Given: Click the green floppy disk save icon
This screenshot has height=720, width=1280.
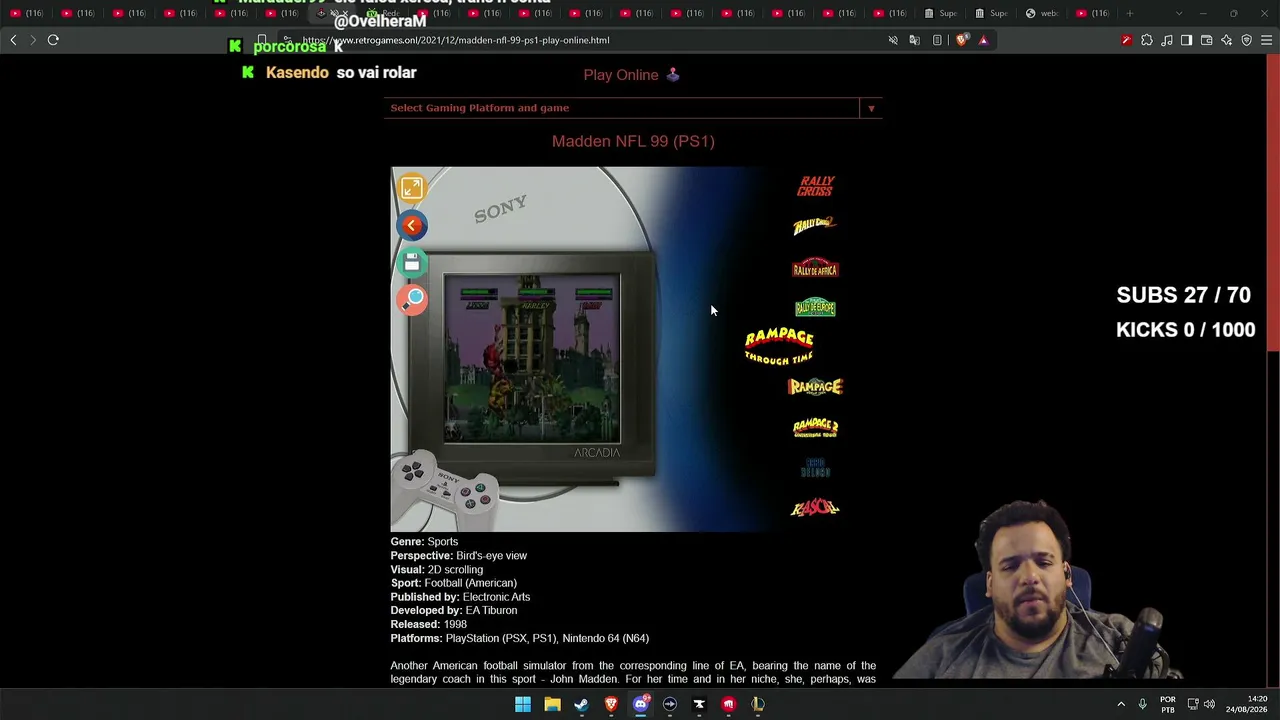Looking at the screenshot, I should [x=412, y=262].
